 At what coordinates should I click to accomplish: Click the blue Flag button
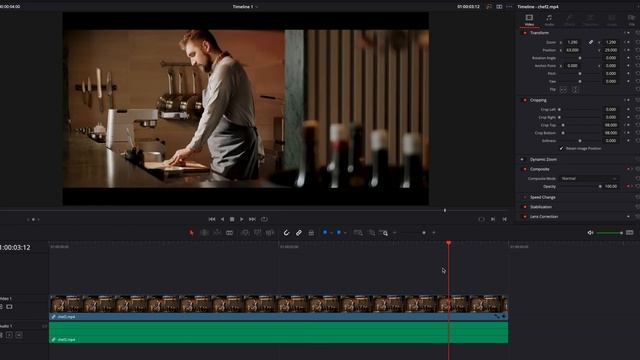(325, 232)
